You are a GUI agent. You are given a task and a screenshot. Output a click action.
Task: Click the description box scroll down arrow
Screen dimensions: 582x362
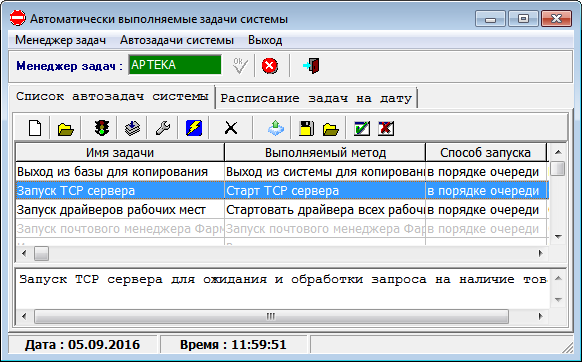click(558, 300)
